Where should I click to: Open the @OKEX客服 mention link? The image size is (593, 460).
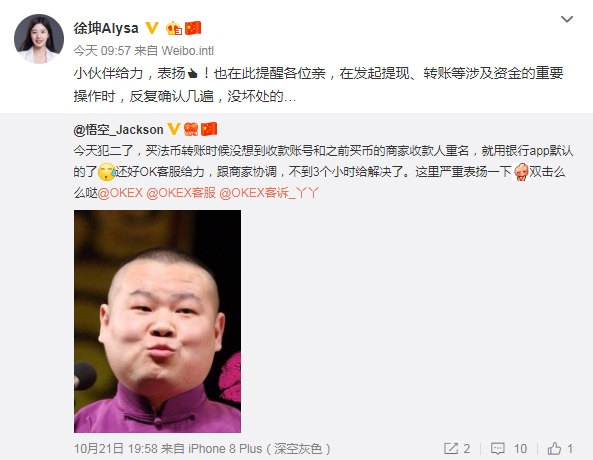pyautogui.click(x=181, y=193)
